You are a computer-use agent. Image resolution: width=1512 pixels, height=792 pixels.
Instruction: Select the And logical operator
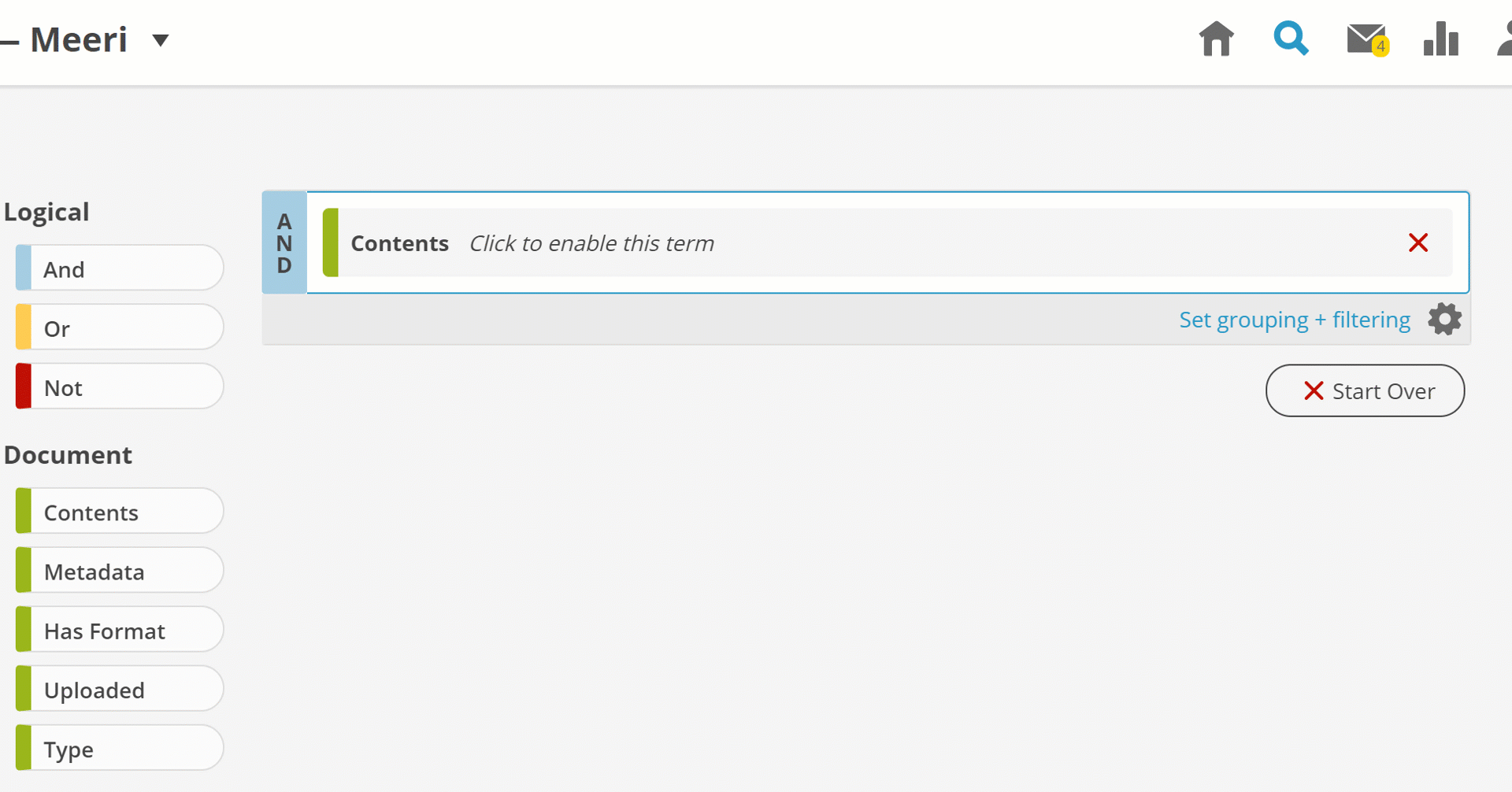120,268
